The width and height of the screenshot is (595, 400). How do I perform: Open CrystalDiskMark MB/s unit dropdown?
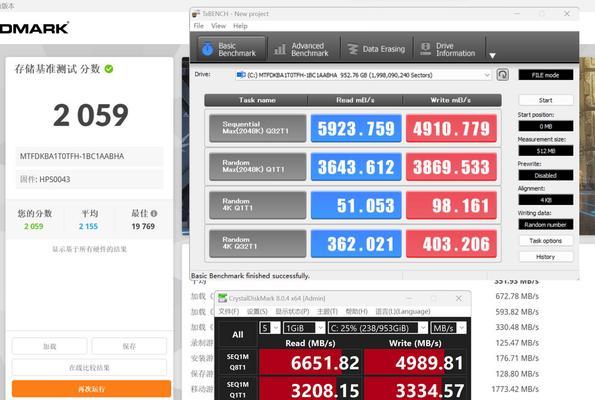click(448, 328)
